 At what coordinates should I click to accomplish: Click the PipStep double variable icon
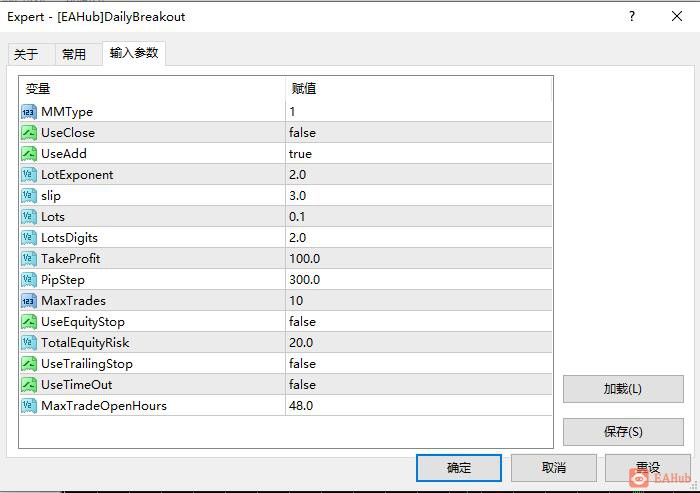click(x=29, y=280)
